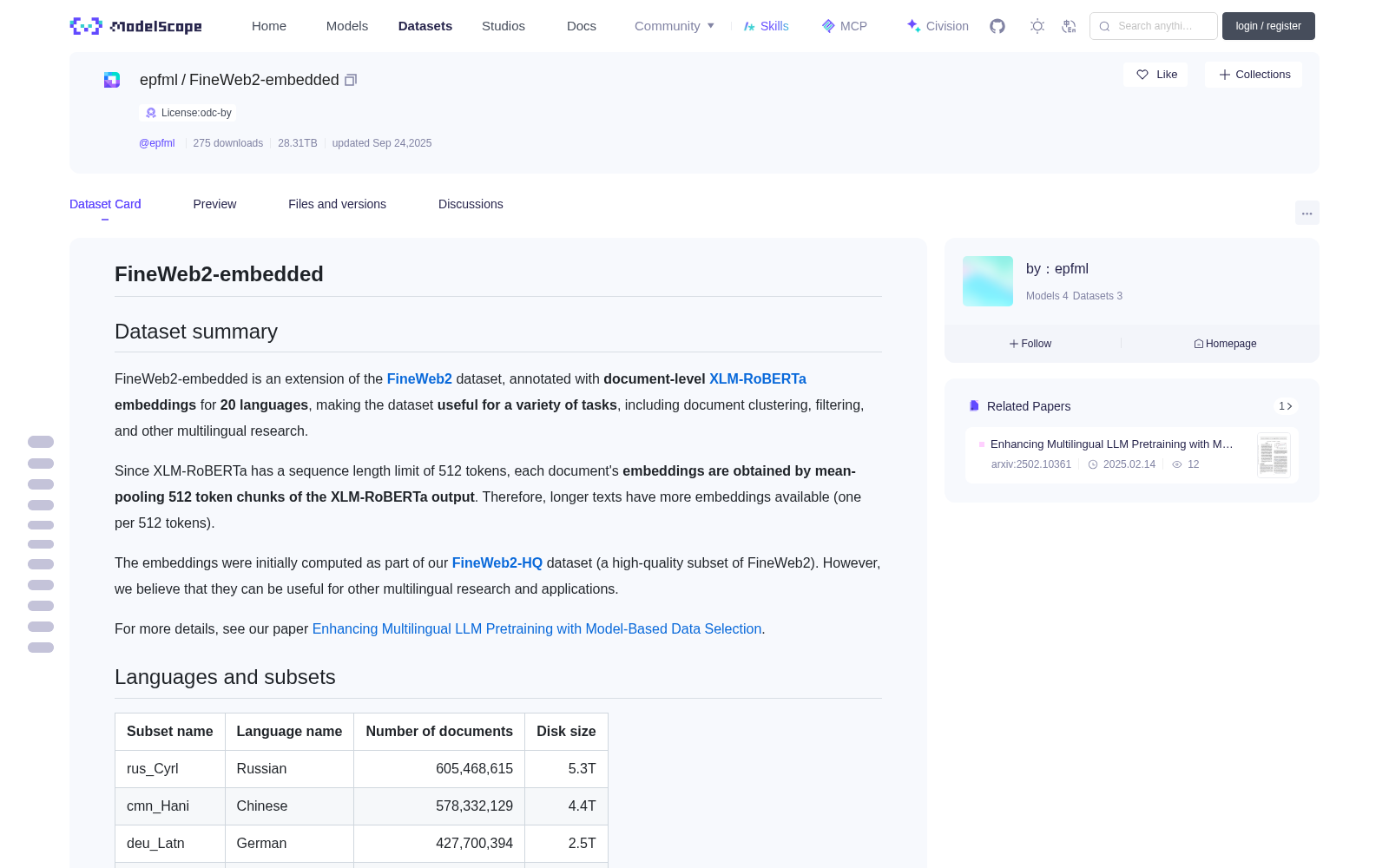Add dataset to Collections
The height and width of the screenshot is (868, 1389).
[x=1254, y=75]
